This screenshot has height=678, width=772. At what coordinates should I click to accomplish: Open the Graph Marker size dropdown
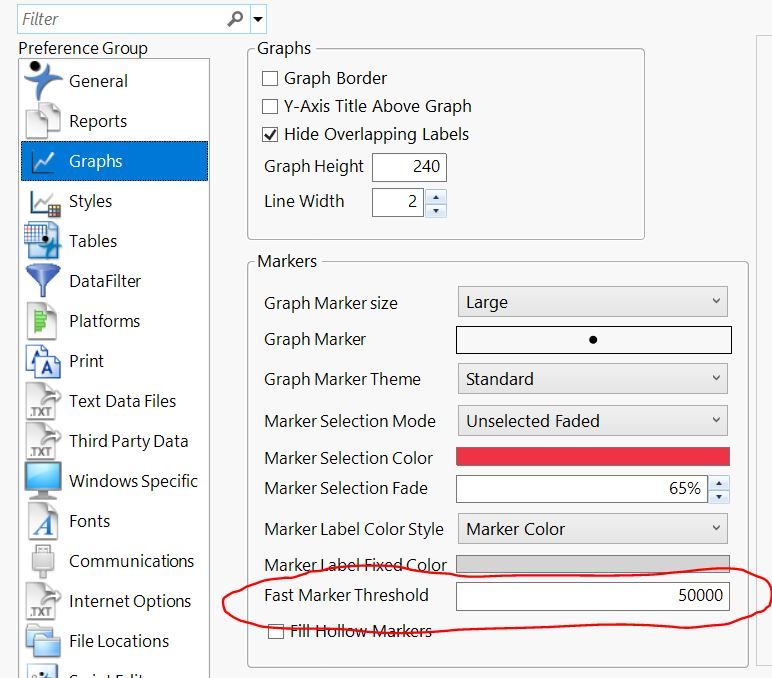pos(592,302)
